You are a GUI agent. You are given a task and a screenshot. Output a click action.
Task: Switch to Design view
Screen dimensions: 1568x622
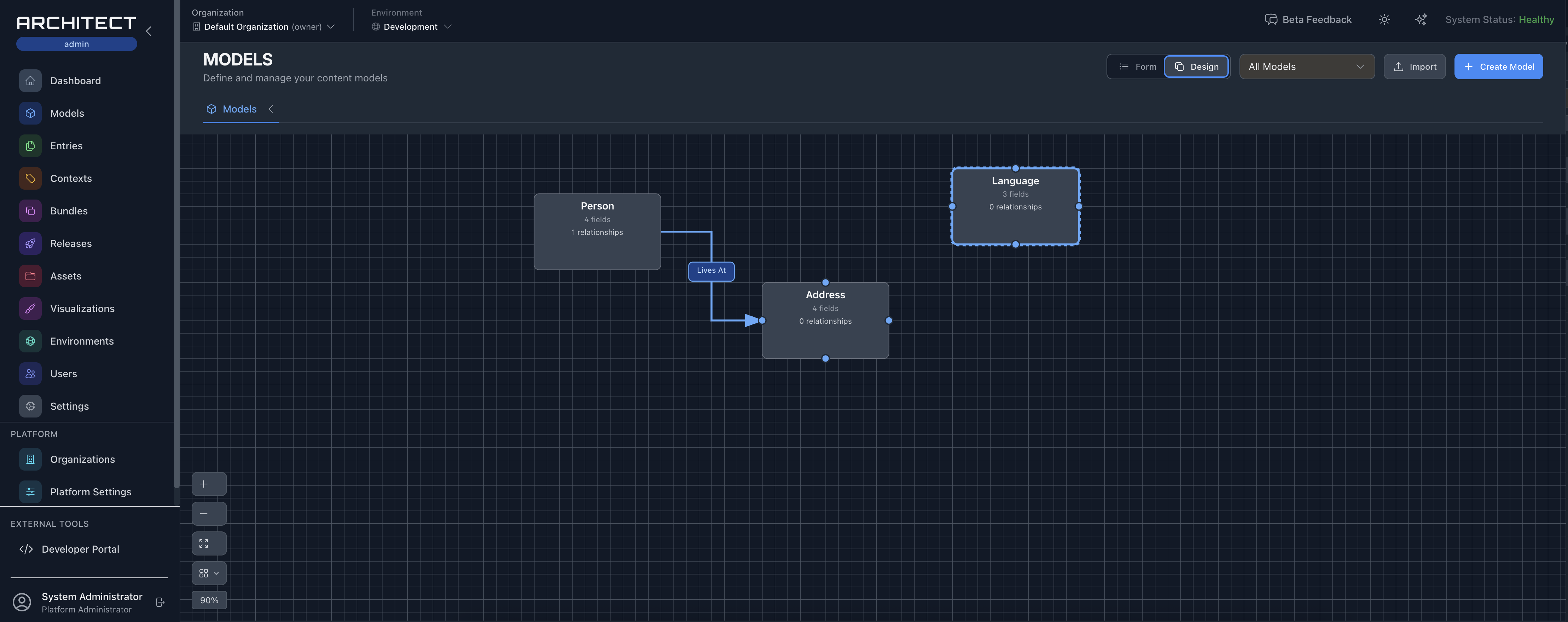point(1196,67)
